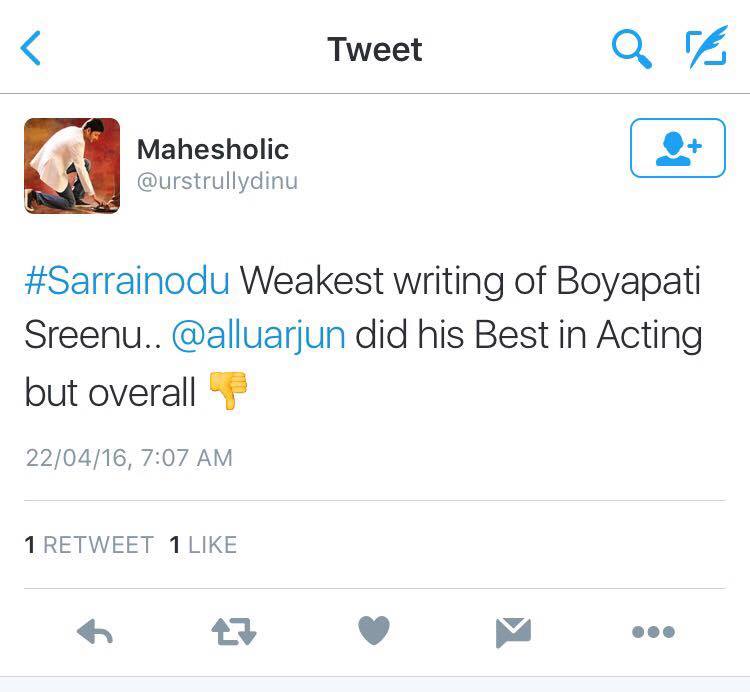Open the search magnifier icon
The width and height of the screenshot is (750, 692).
[x=631, y=48]
